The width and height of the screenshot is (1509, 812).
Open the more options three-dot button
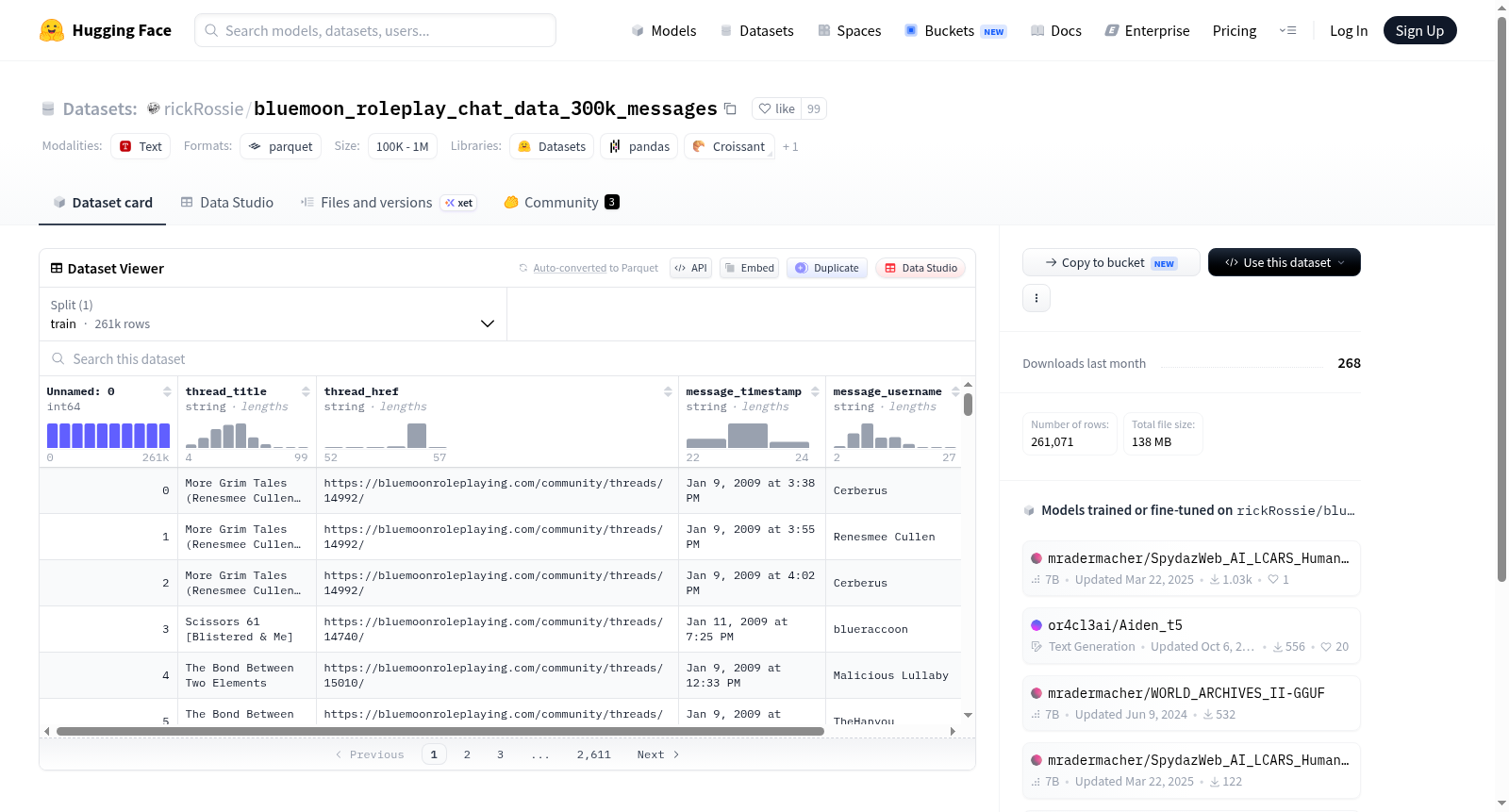coord(1036,298)
